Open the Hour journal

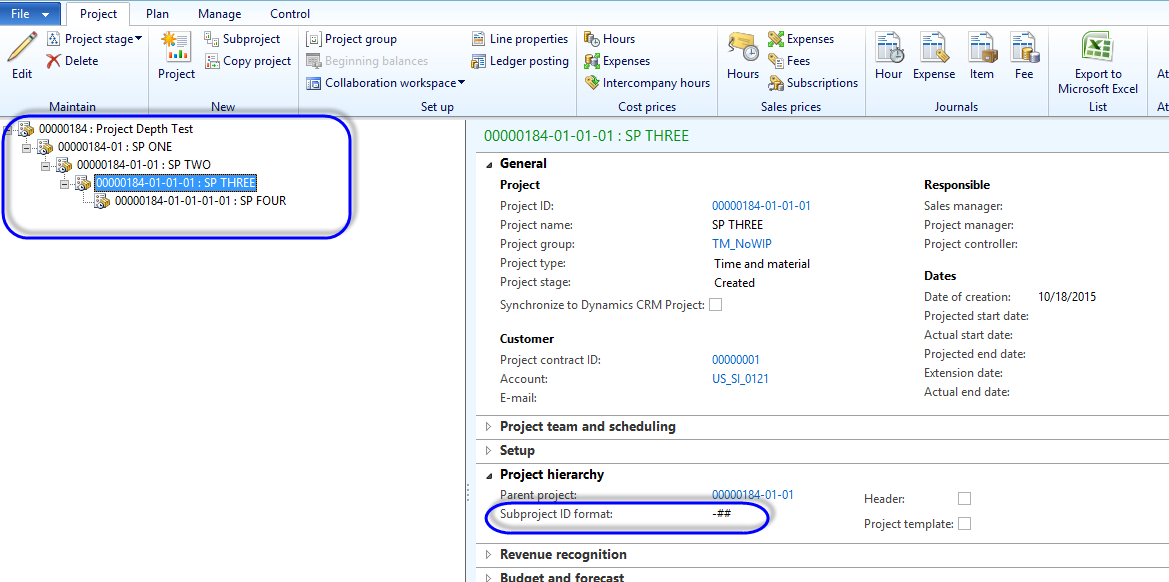[889, 56]
